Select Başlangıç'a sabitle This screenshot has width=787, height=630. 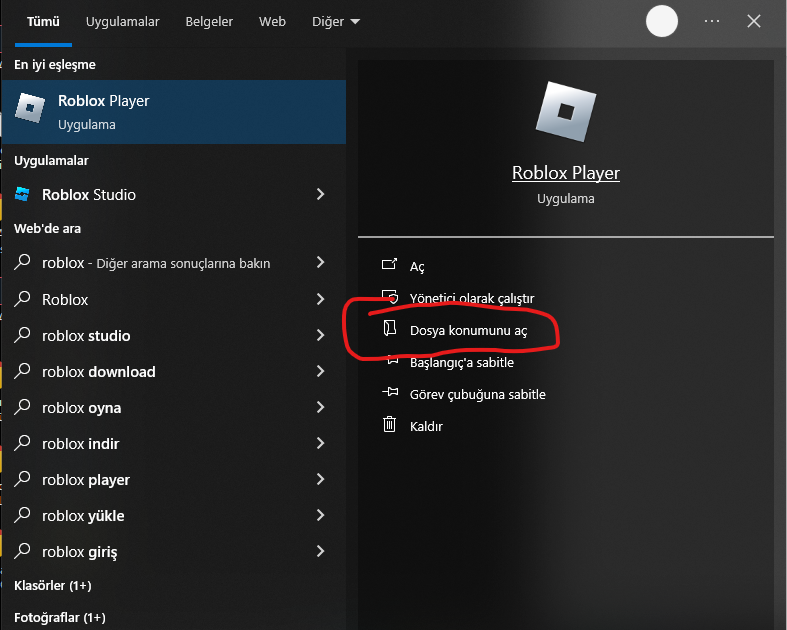point(462,362)
